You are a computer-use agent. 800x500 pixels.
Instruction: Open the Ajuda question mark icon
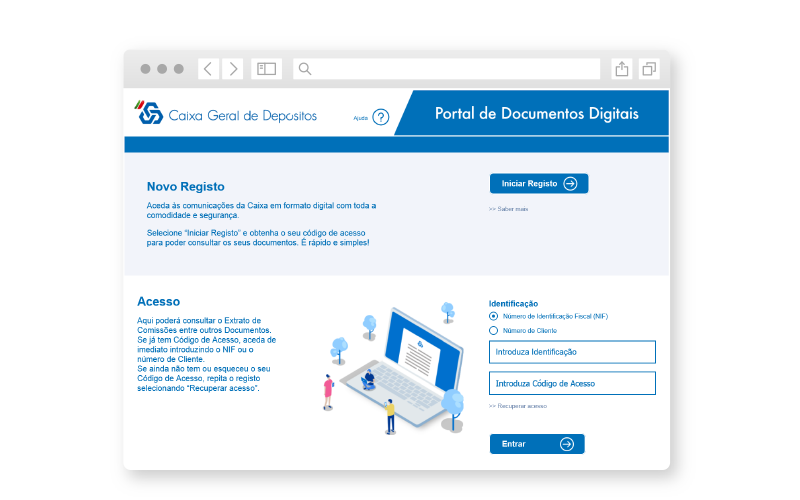(381, 117)
